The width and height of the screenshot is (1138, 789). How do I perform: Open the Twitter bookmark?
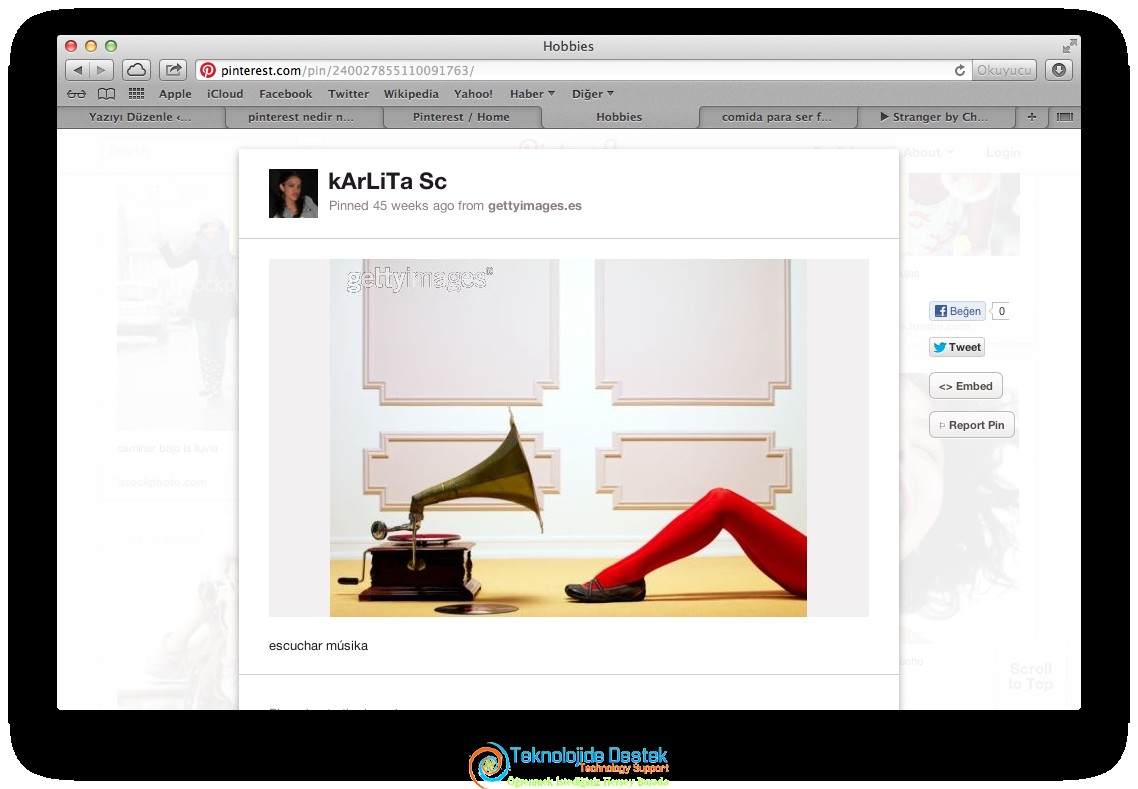pos(348,94)
